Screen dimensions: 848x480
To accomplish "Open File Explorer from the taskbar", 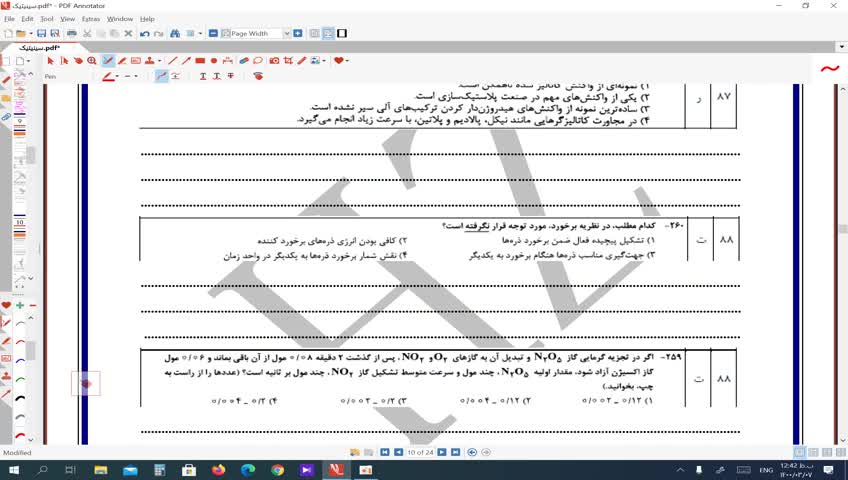I will (101, 470).
